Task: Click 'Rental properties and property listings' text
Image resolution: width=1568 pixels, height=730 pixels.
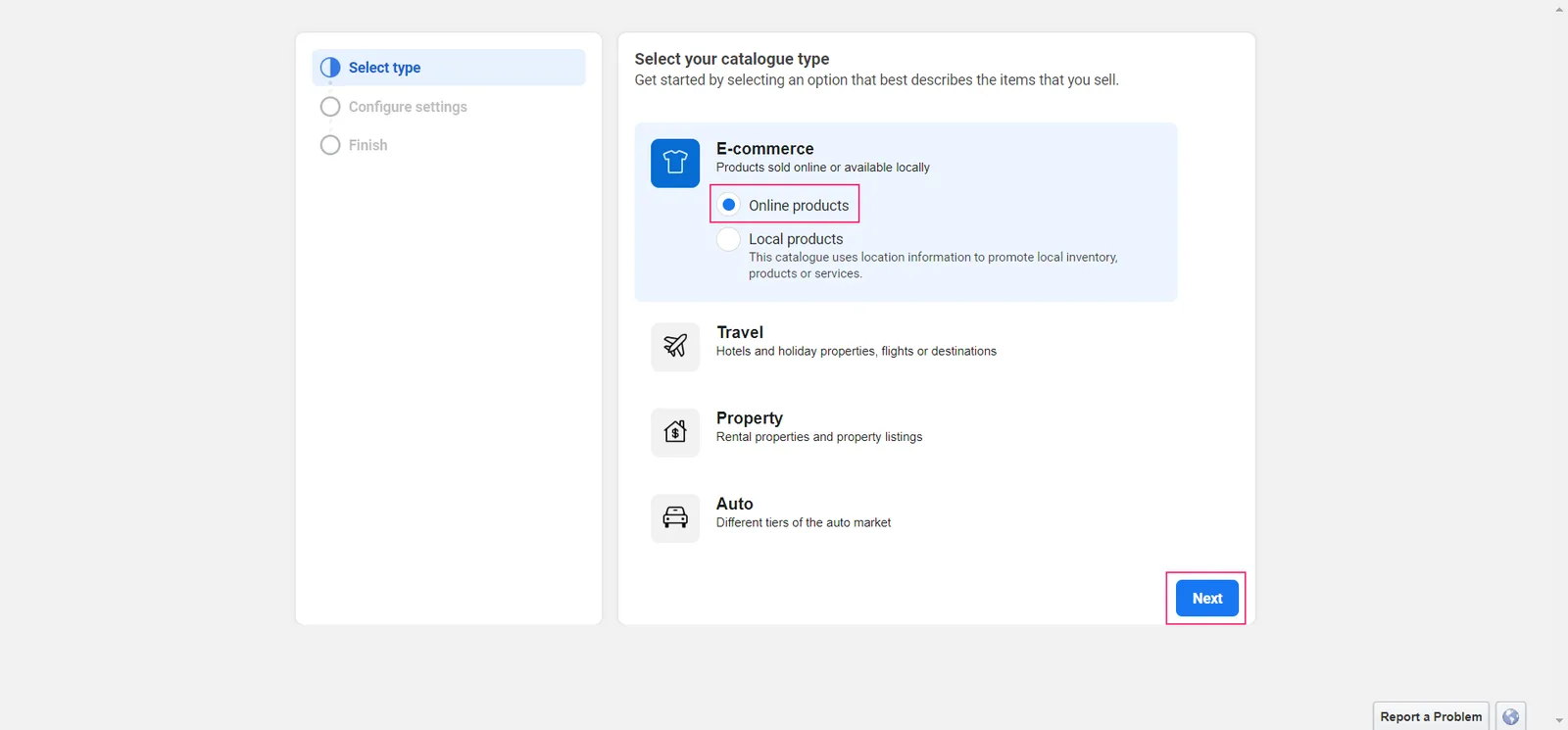Action: (819, 437)
